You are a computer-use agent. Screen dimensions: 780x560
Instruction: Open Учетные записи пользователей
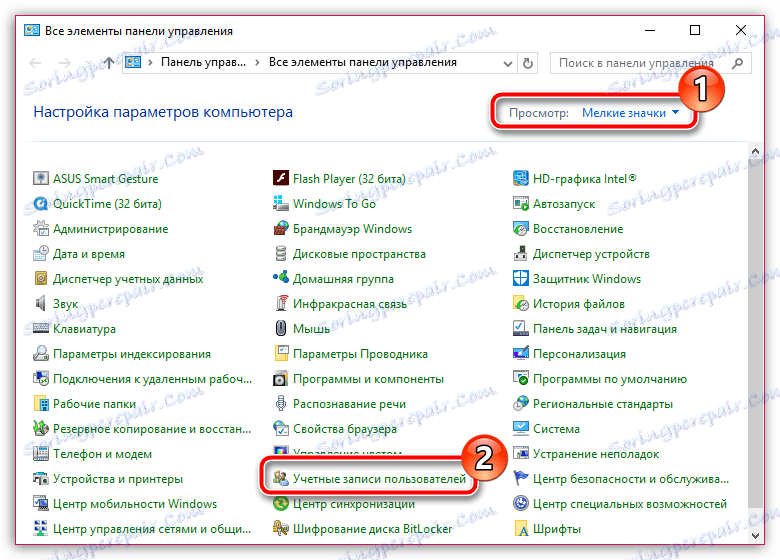(x=369, y=479)
